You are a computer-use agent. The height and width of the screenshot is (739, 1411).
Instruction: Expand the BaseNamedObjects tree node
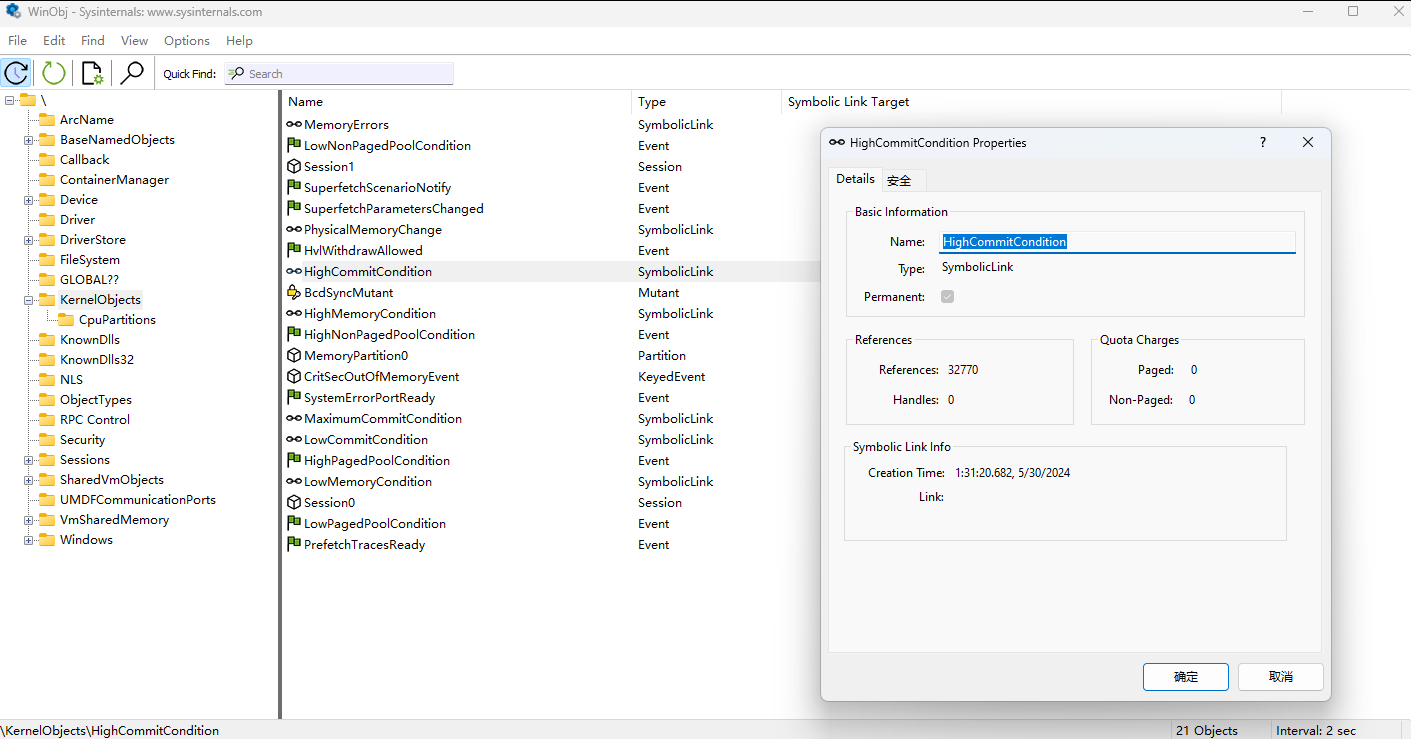[29, 140]
